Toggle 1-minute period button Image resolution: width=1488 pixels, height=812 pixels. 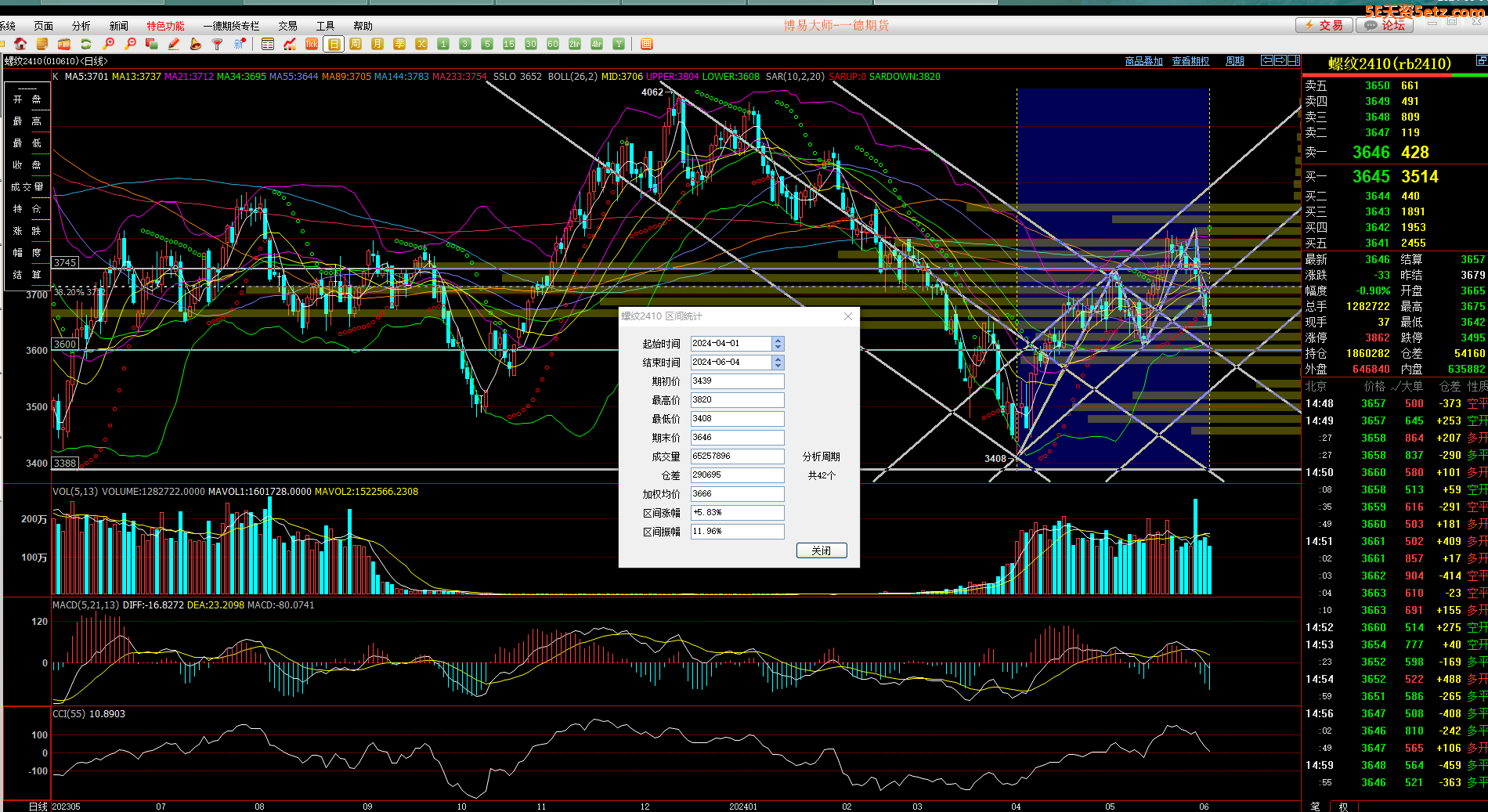pyautogui.click(x=443, y=44)
